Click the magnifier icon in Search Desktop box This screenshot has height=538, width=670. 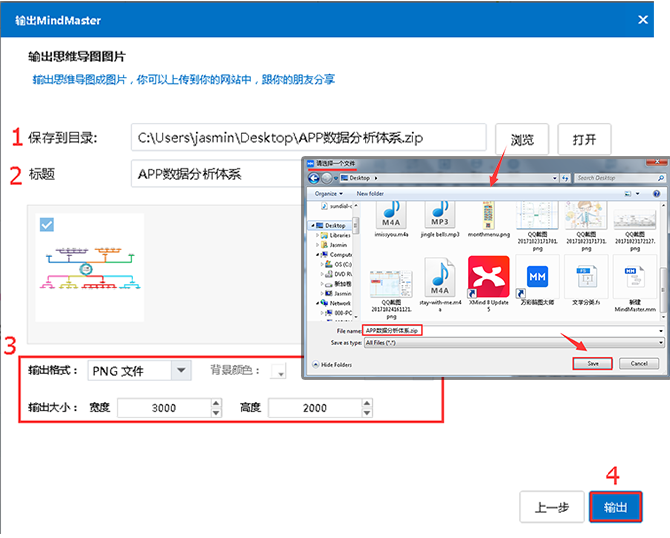click(x=661, y=178)
